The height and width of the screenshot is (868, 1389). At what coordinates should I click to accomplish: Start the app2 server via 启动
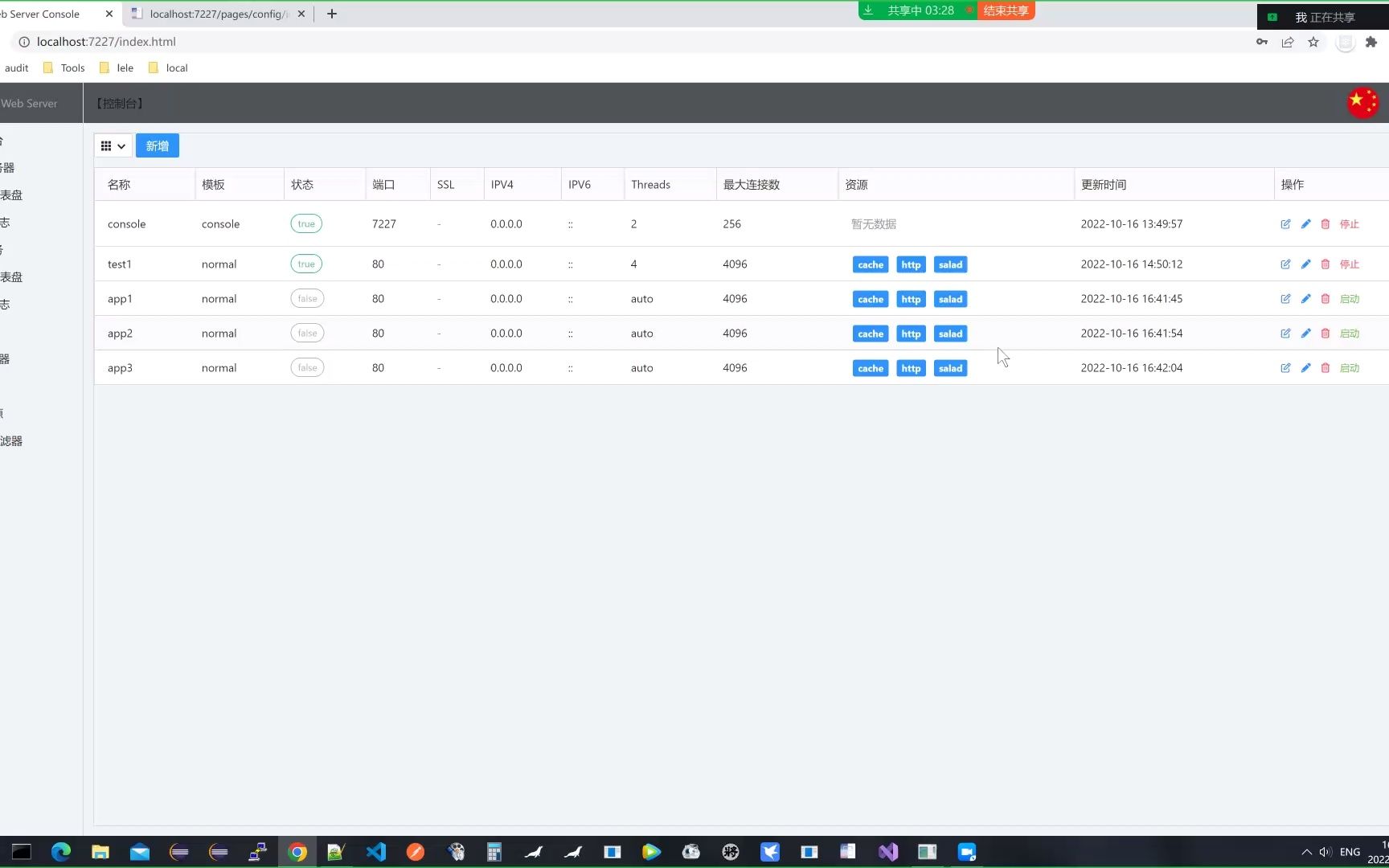tap(1349, 334)
